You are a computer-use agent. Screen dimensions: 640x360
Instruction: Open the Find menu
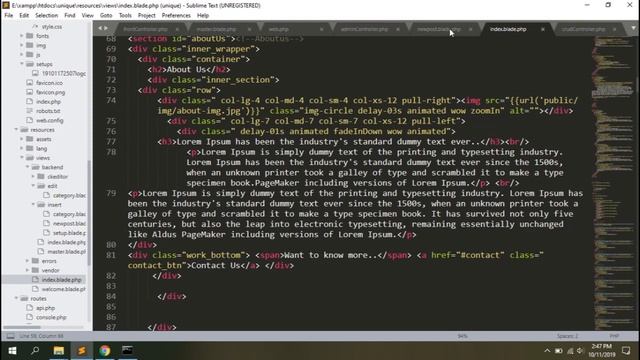coord(70,16)
